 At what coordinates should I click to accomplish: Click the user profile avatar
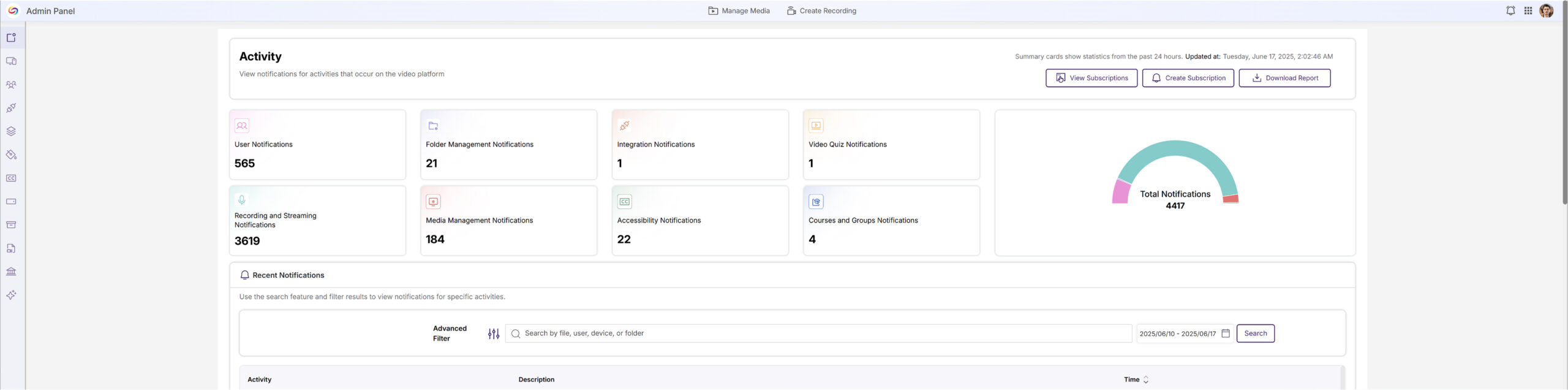pyautogui.click(x=1546, y=11)
